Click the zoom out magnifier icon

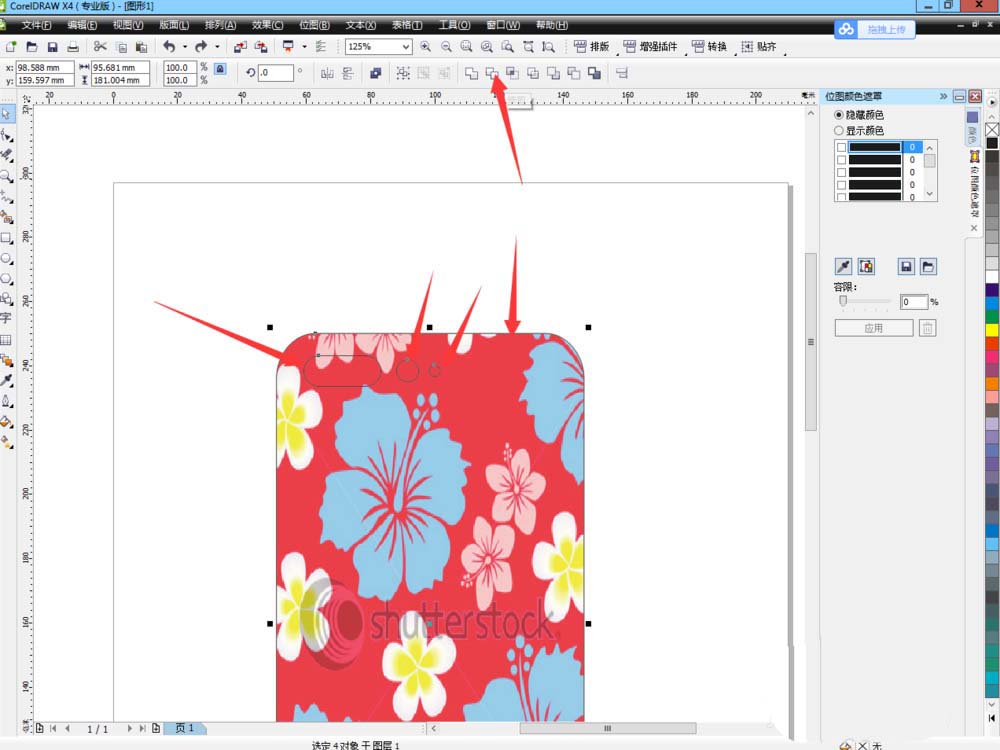[446, 47]
